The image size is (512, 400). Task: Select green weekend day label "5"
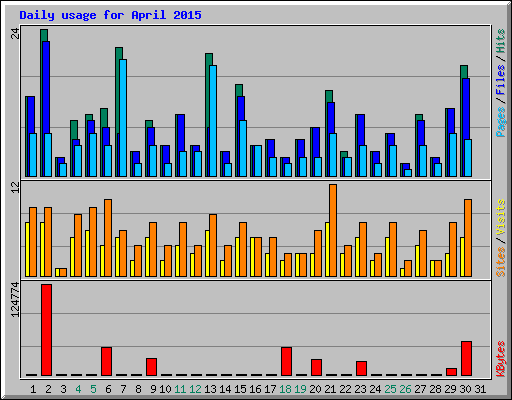[x=93, y=389]
